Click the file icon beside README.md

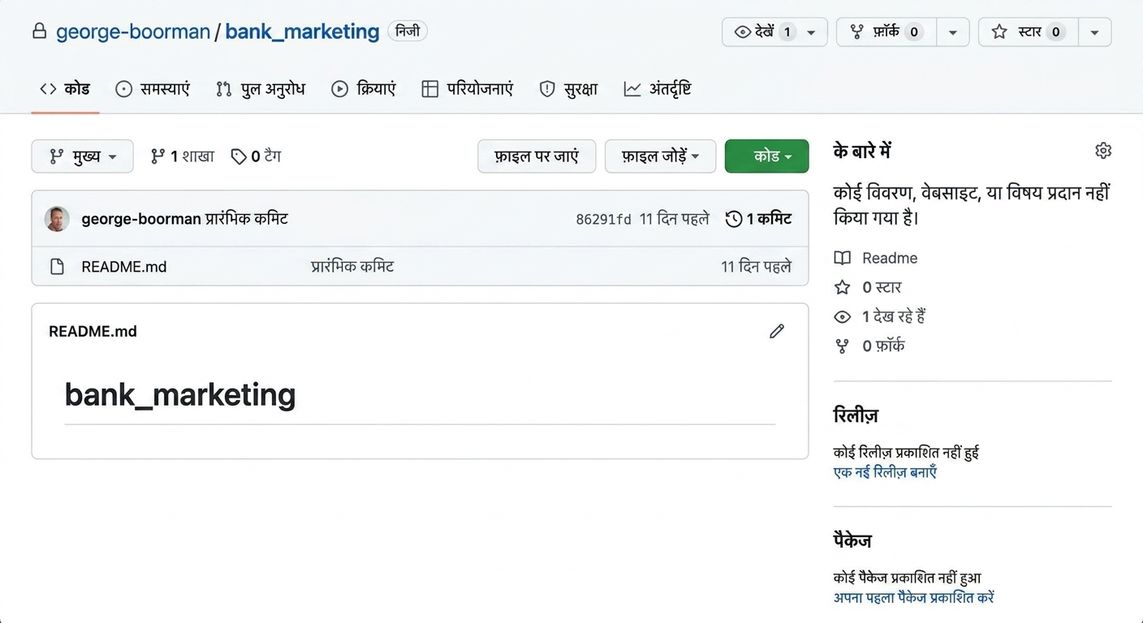57,267
